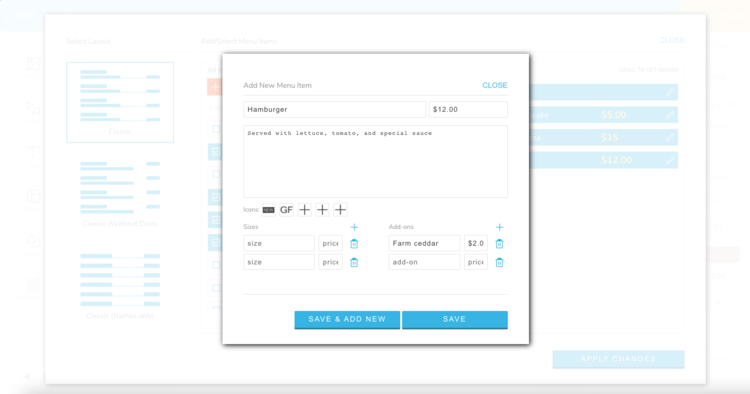This screenshot has width=750, height=394.
Task: Click the Save button
Action: tap(455, 319)
